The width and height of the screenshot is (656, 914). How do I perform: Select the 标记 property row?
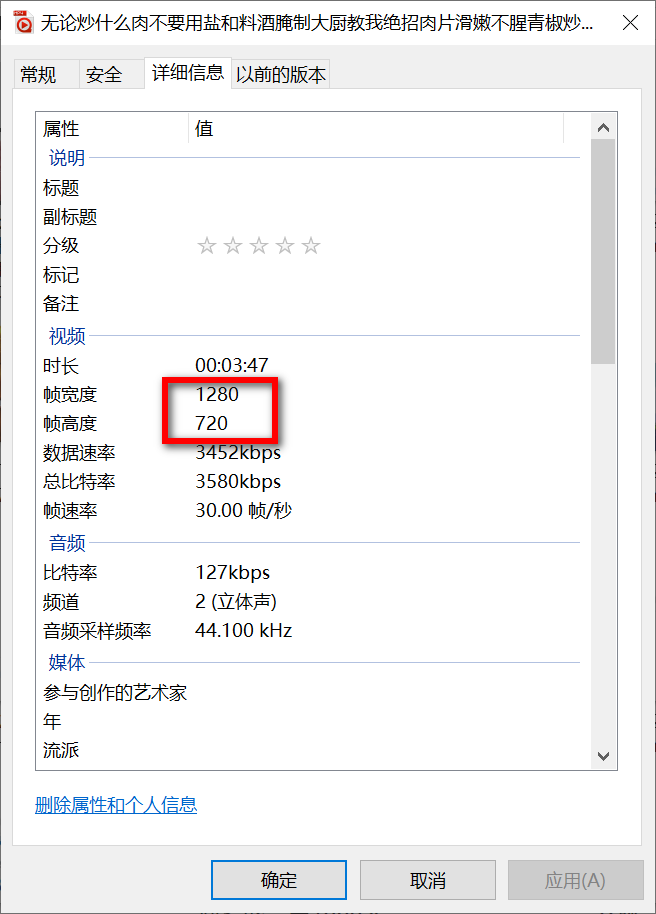pos(311,275)
